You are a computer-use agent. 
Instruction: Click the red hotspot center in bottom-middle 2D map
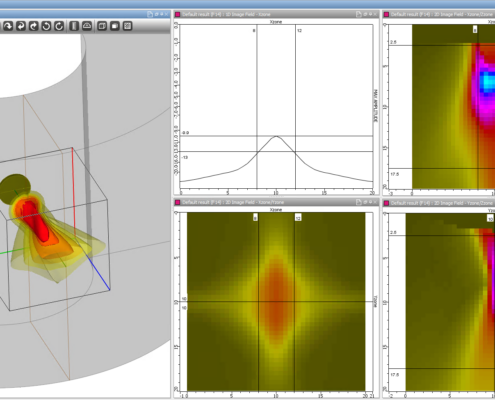click(x=276, y=302)
